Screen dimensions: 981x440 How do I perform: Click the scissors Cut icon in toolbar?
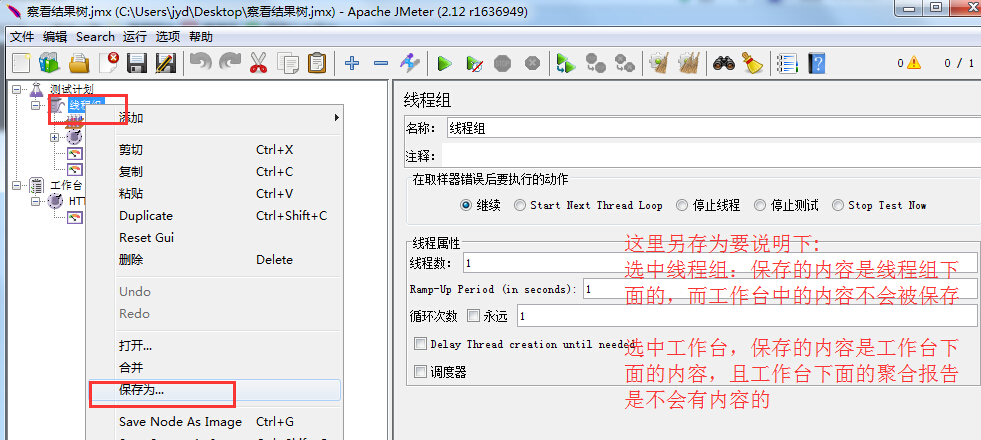click(x=258, y=63)
